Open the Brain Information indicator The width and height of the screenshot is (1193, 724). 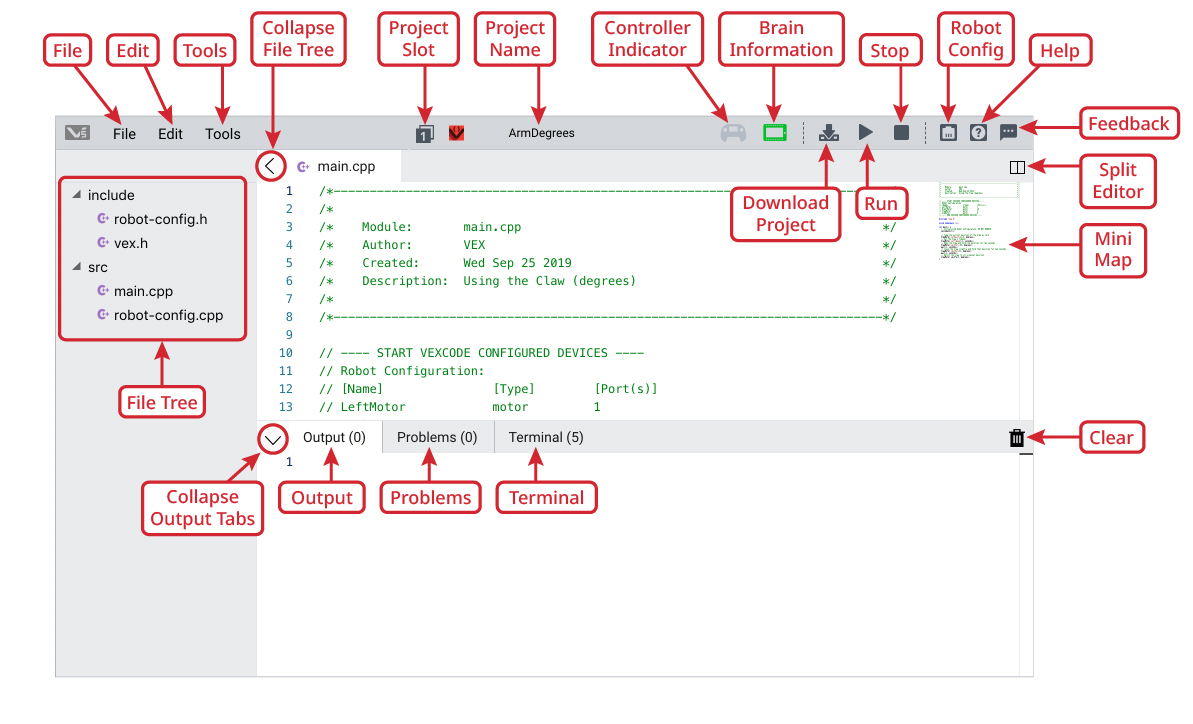click(x=774, y=131)
